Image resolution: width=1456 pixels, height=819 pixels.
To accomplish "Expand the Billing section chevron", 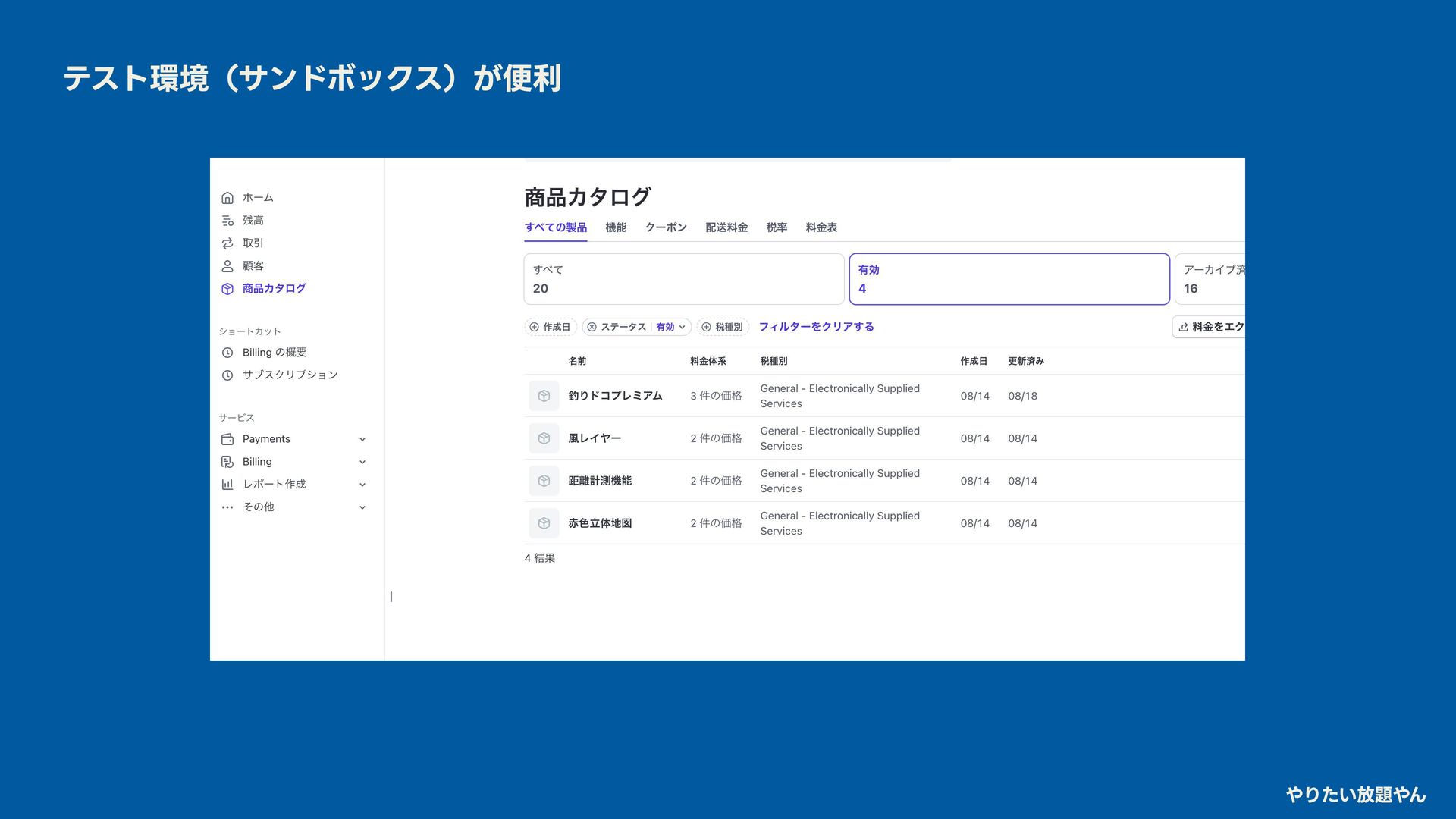I will pos(362,462).
